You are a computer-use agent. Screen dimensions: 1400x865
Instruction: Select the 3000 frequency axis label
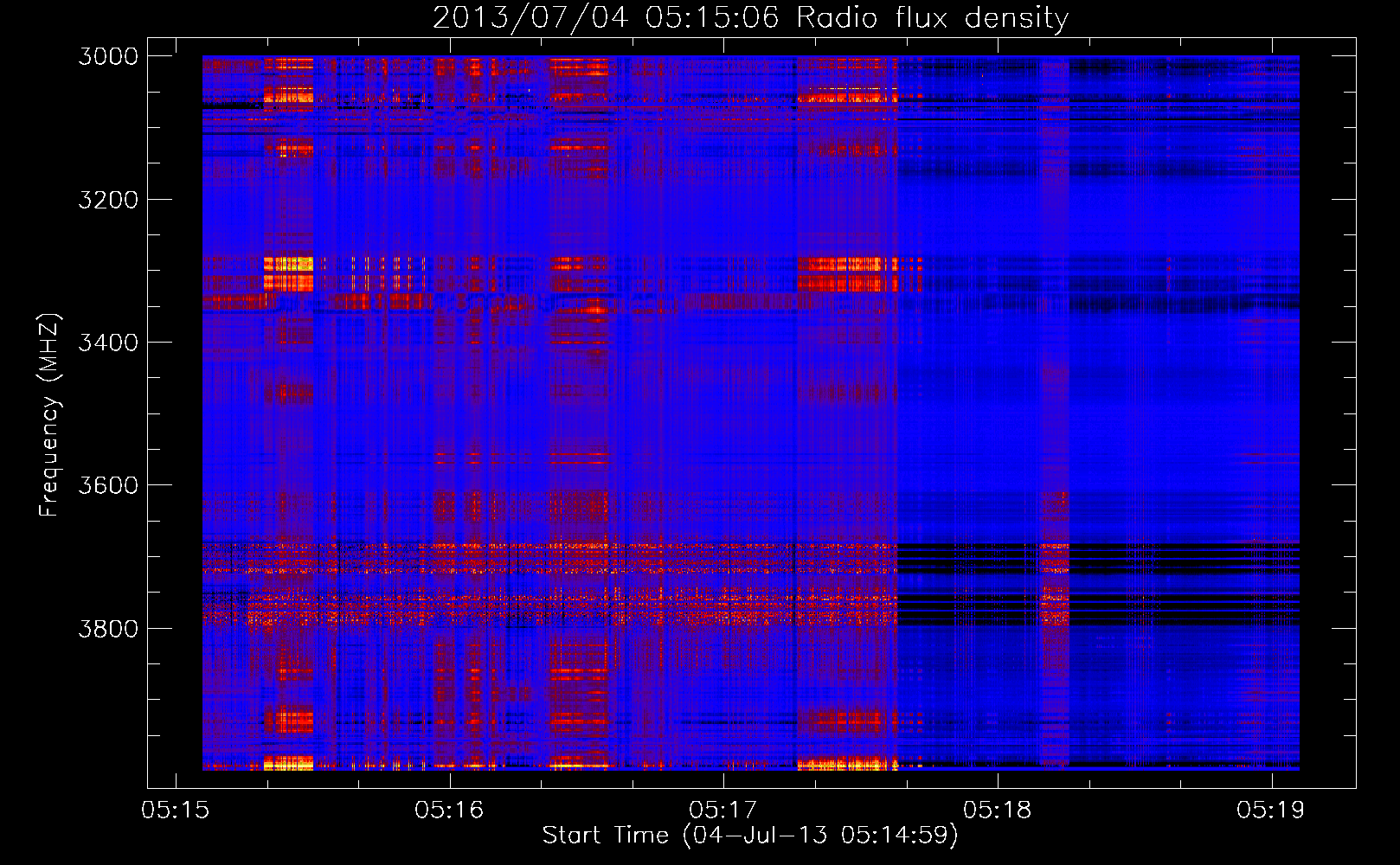click(x=108, y=56)
